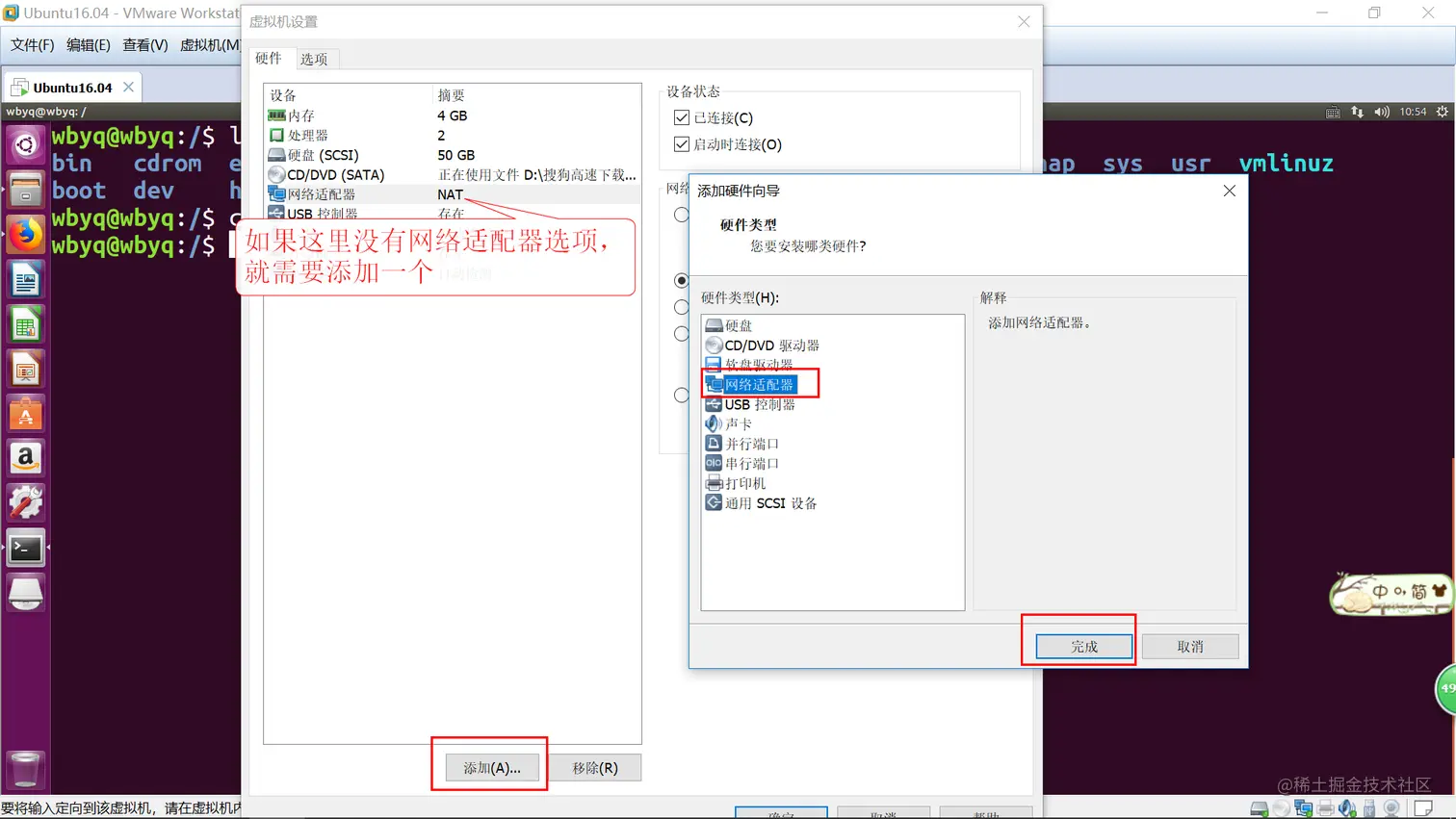Viewport: 1456px width, 819px height.
Task: Open 文件(F) menu in VMware
Action: (x=33, y=45)
